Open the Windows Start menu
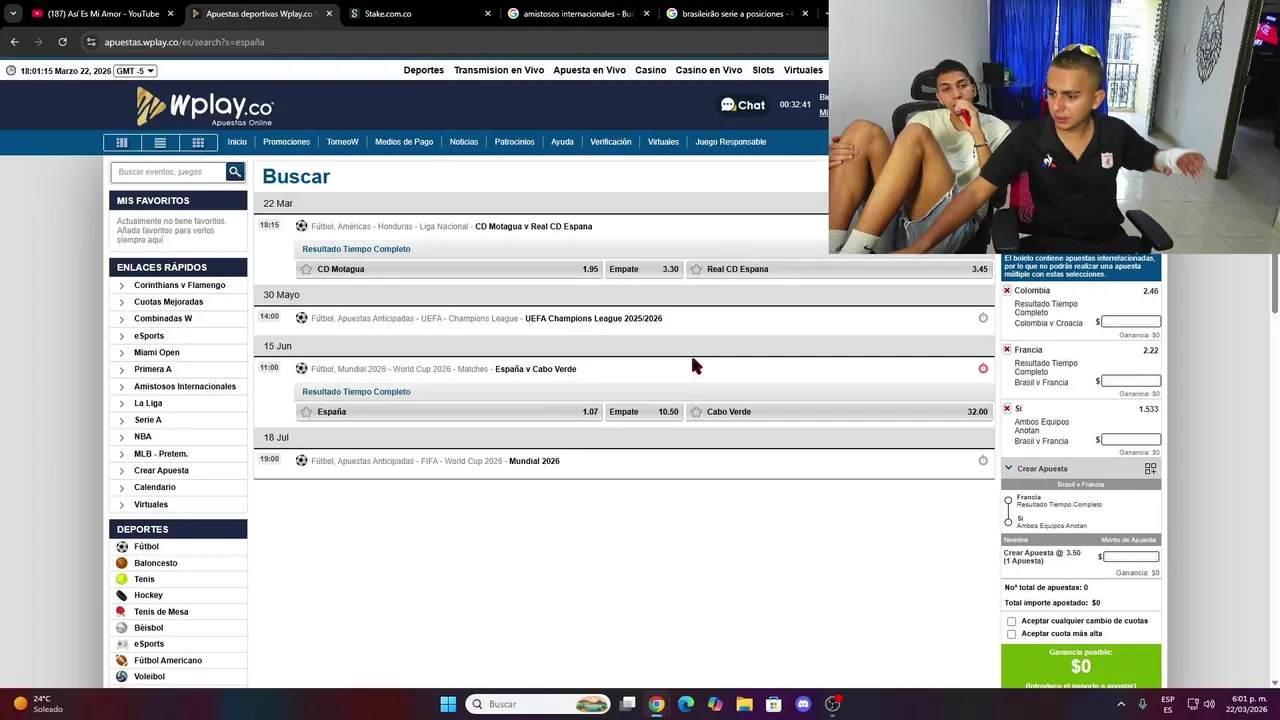The image size is (1280, 720). [448, 704]
